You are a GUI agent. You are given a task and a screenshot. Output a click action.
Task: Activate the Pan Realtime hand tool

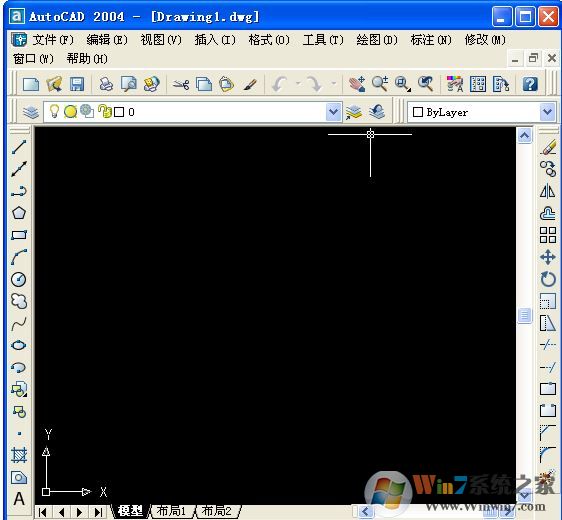357,85
